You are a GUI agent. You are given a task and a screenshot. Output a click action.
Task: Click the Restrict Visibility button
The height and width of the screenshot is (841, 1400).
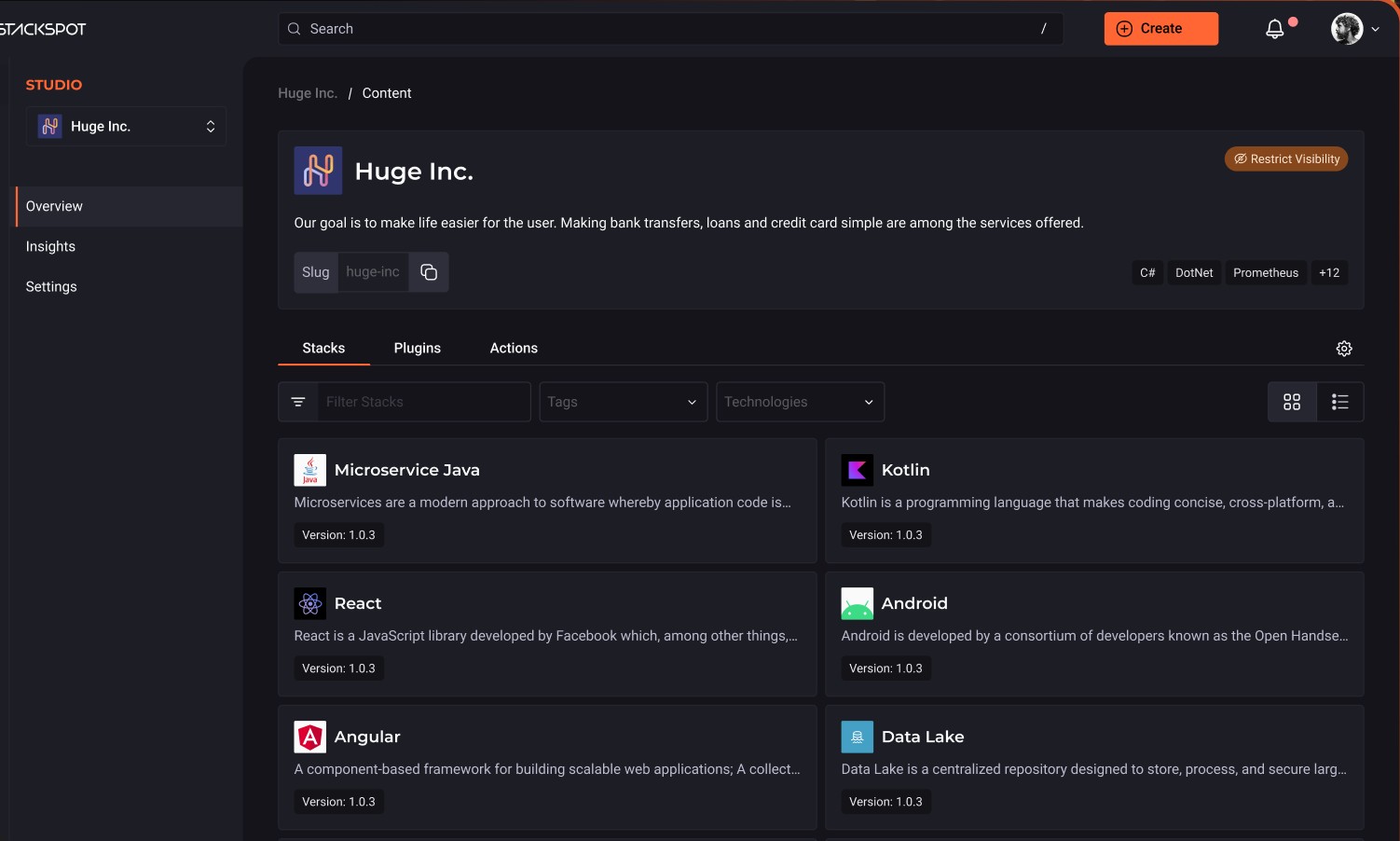1286,159
